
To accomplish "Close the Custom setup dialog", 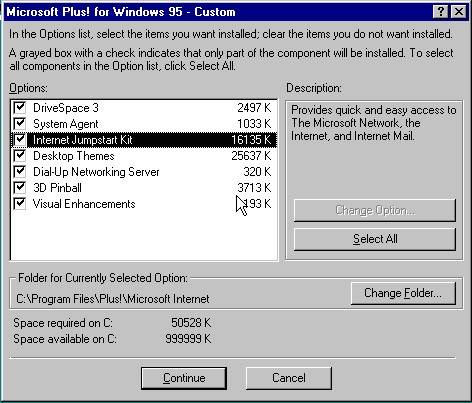I will point(459,12).
